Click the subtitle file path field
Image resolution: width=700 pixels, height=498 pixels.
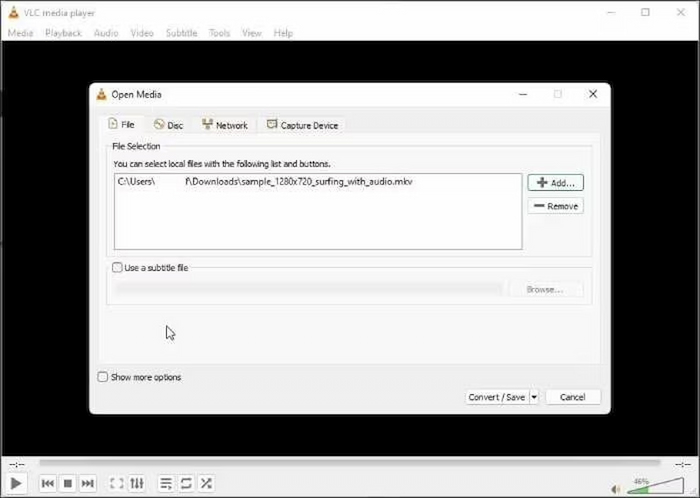click(308, 290)
